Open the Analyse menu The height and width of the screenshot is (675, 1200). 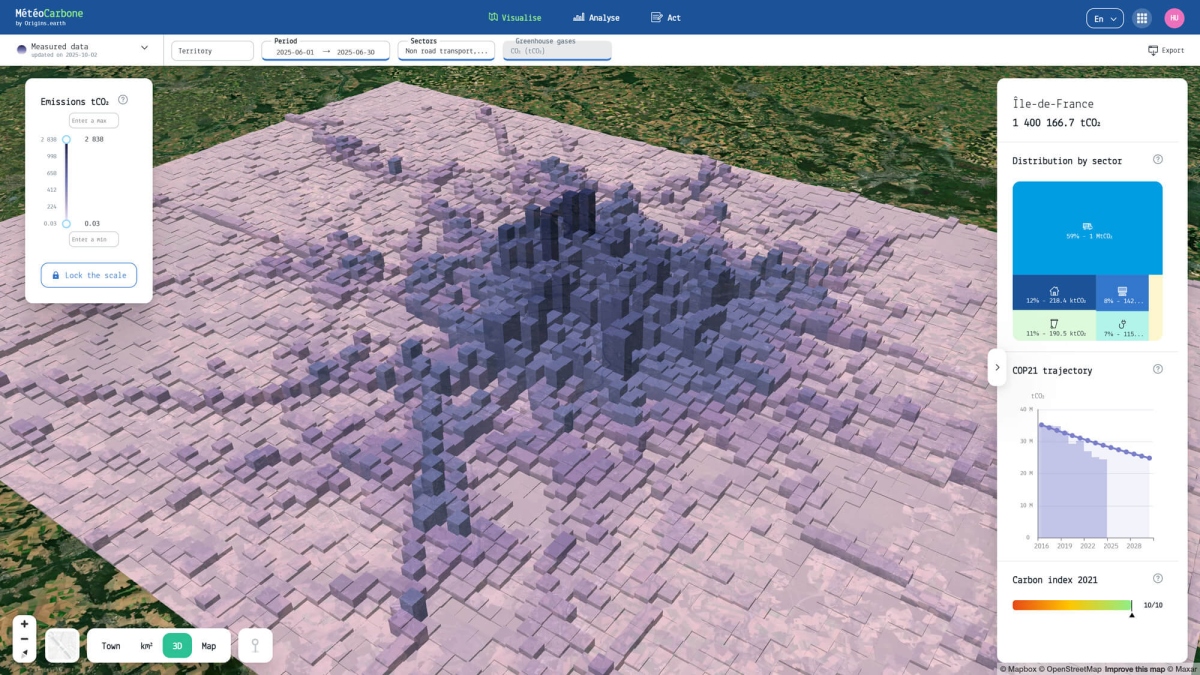tap(597, 17)
